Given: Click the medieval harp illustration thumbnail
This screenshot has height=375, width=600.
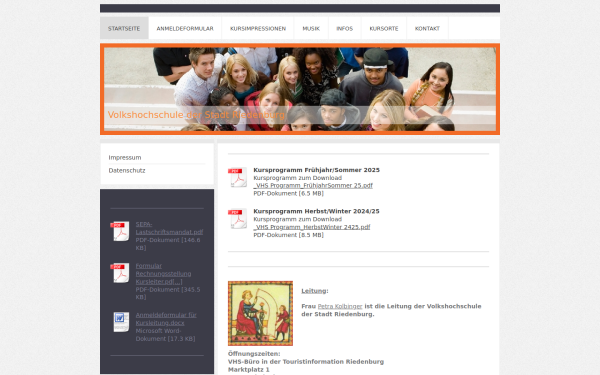Looking at the screenshot, I should (260, 313).
